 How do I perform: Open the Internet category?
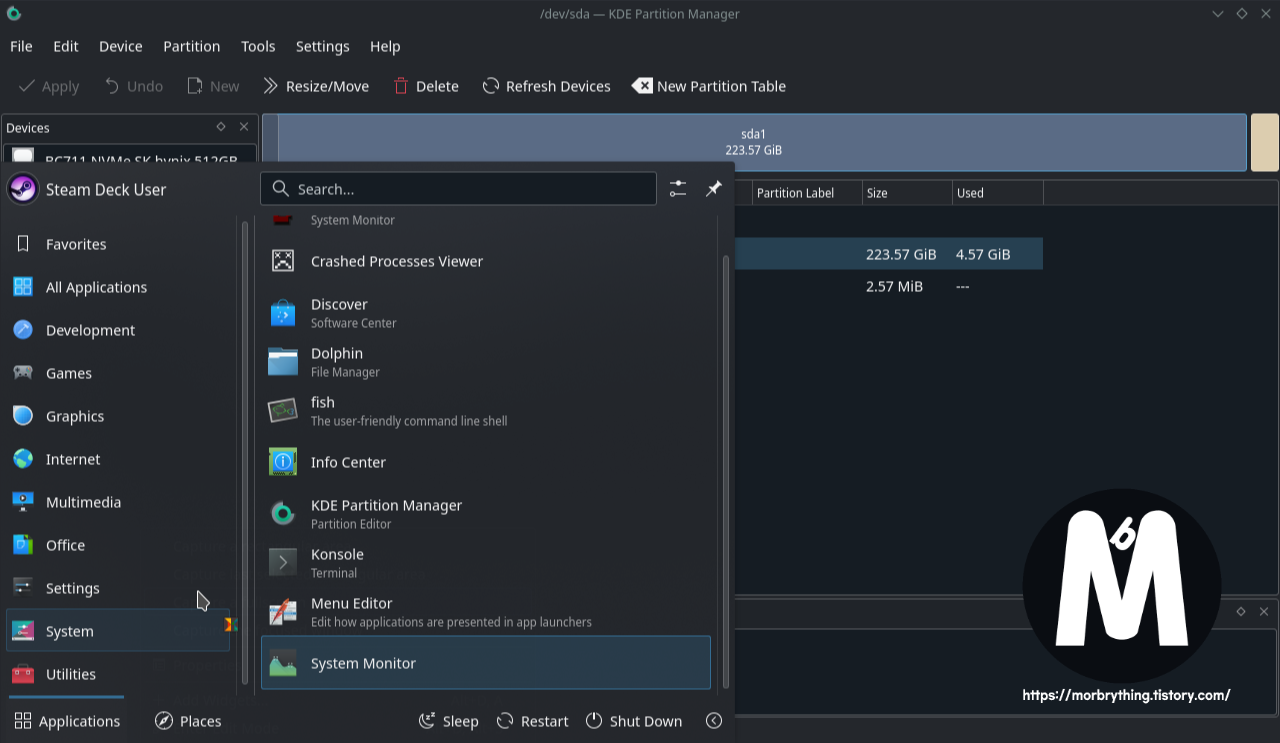pyautogui.click(x=118, y=459)
